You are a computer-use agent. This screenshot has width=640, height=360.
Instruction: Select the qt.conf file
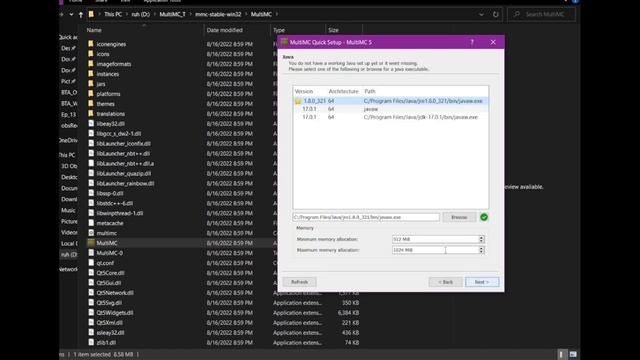(x=105, y=263)
